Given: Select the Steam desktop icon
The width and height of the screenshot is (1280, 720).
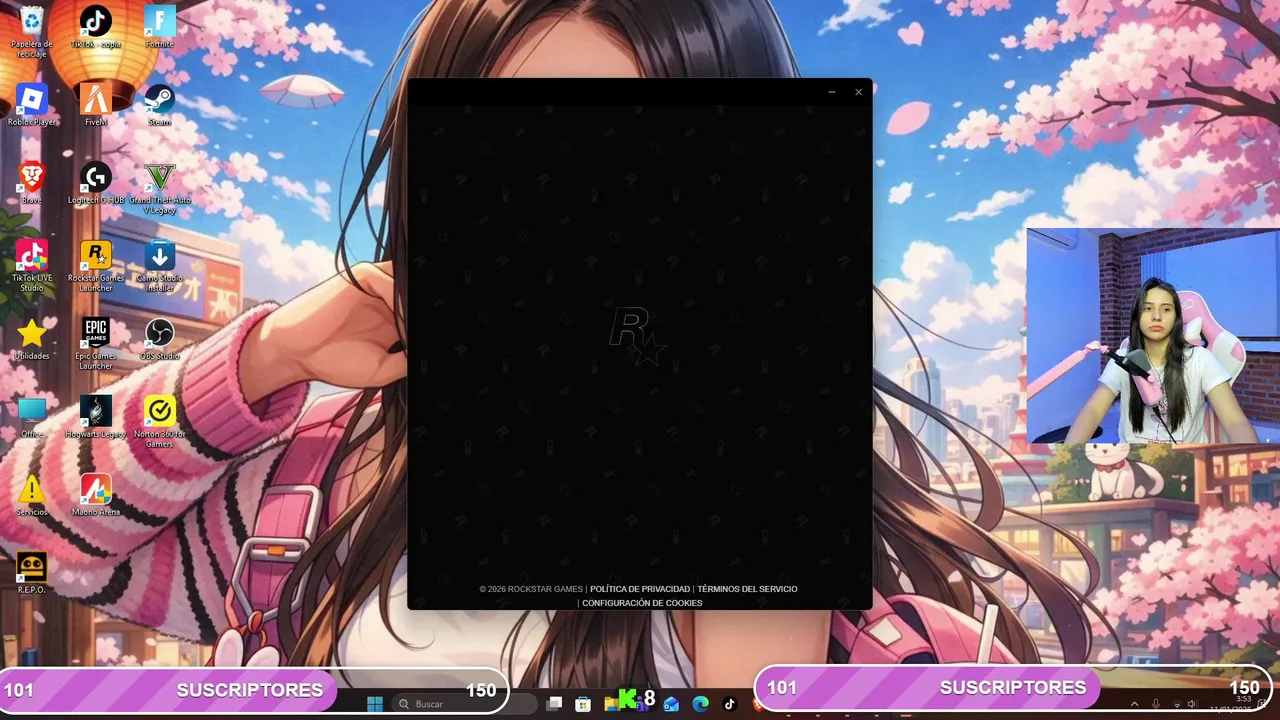Looking at the screenshot, I should (x=159, y=104).
